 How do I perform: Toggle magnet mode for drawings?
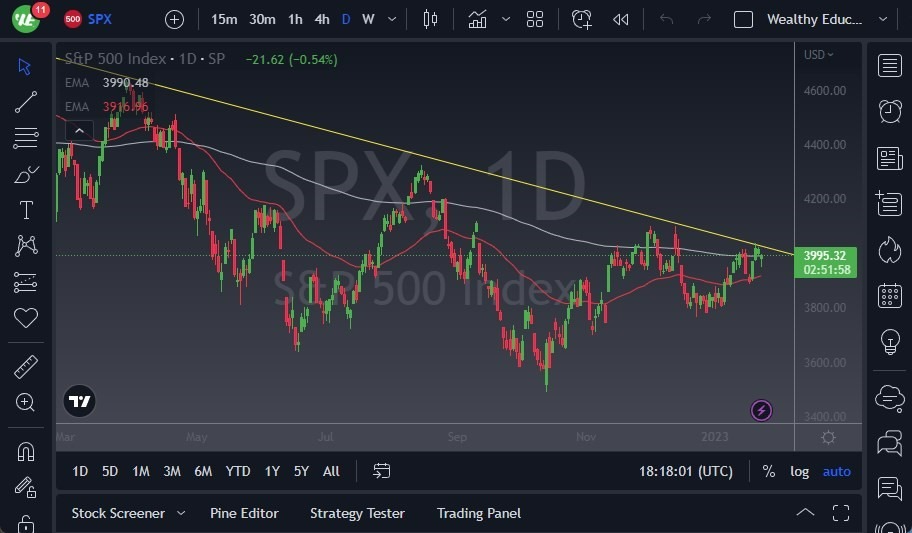[x=26, y=452]
